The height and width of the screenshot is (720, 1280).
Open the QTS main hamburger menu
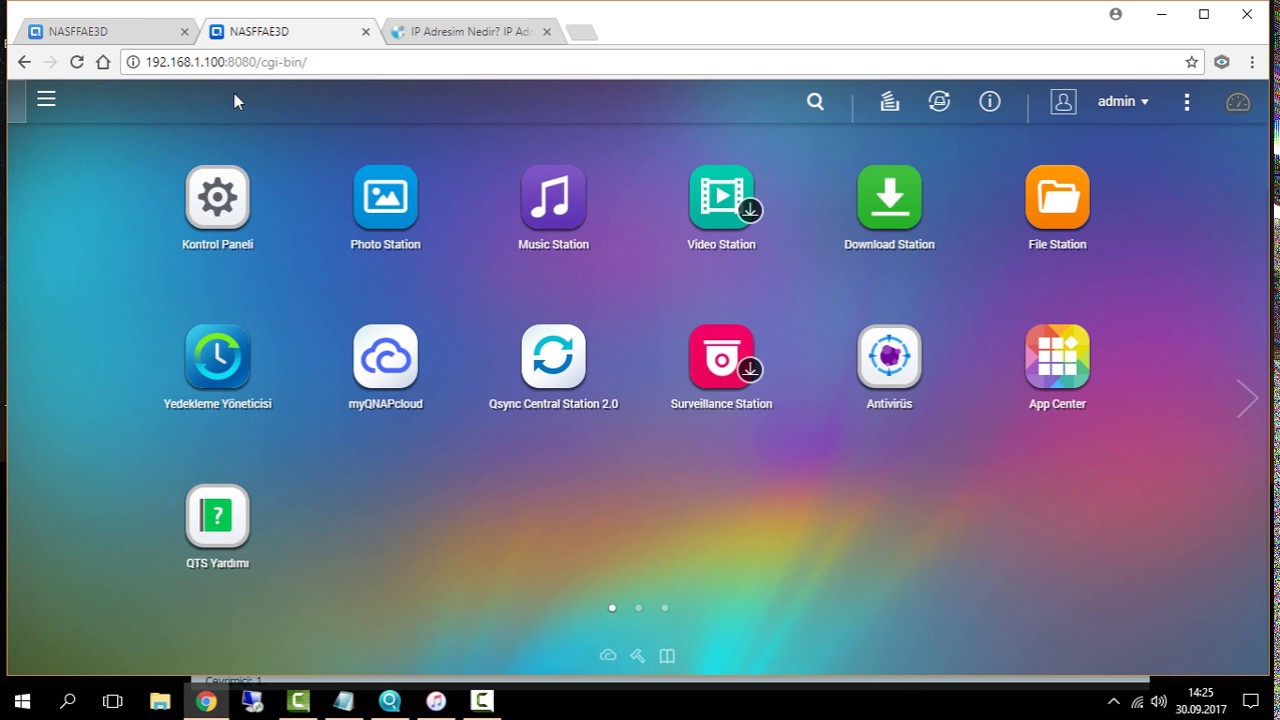(x=46, y=99)
